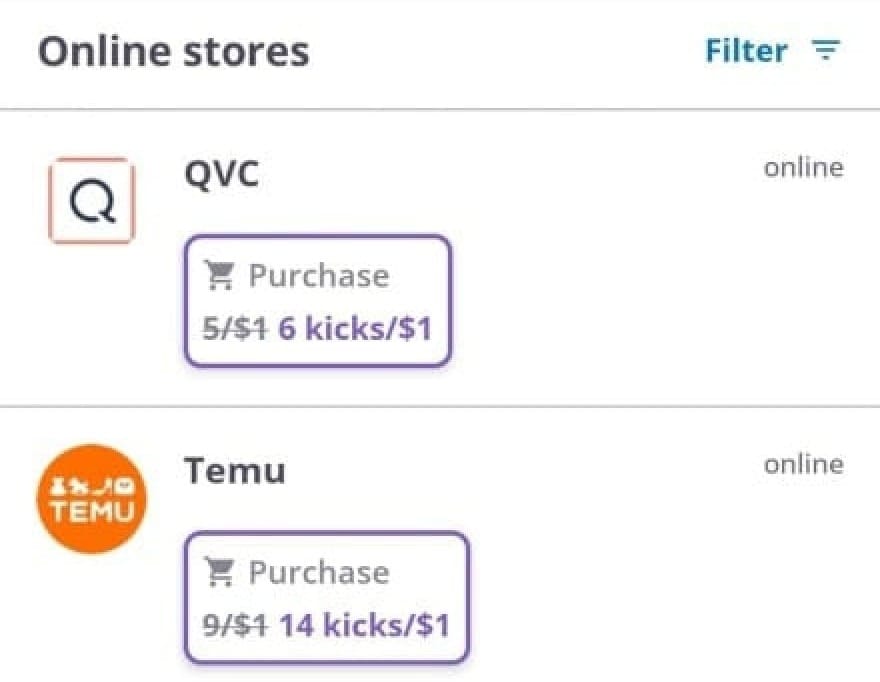The width and height of the screenshot is (880, 682).
Task: Click the online status beside Temu
Action: [x=803, y=463]
